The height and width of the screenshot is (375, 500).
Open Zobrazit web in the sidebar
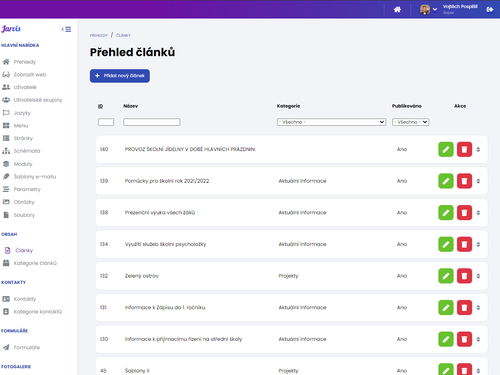pos(30,75)
